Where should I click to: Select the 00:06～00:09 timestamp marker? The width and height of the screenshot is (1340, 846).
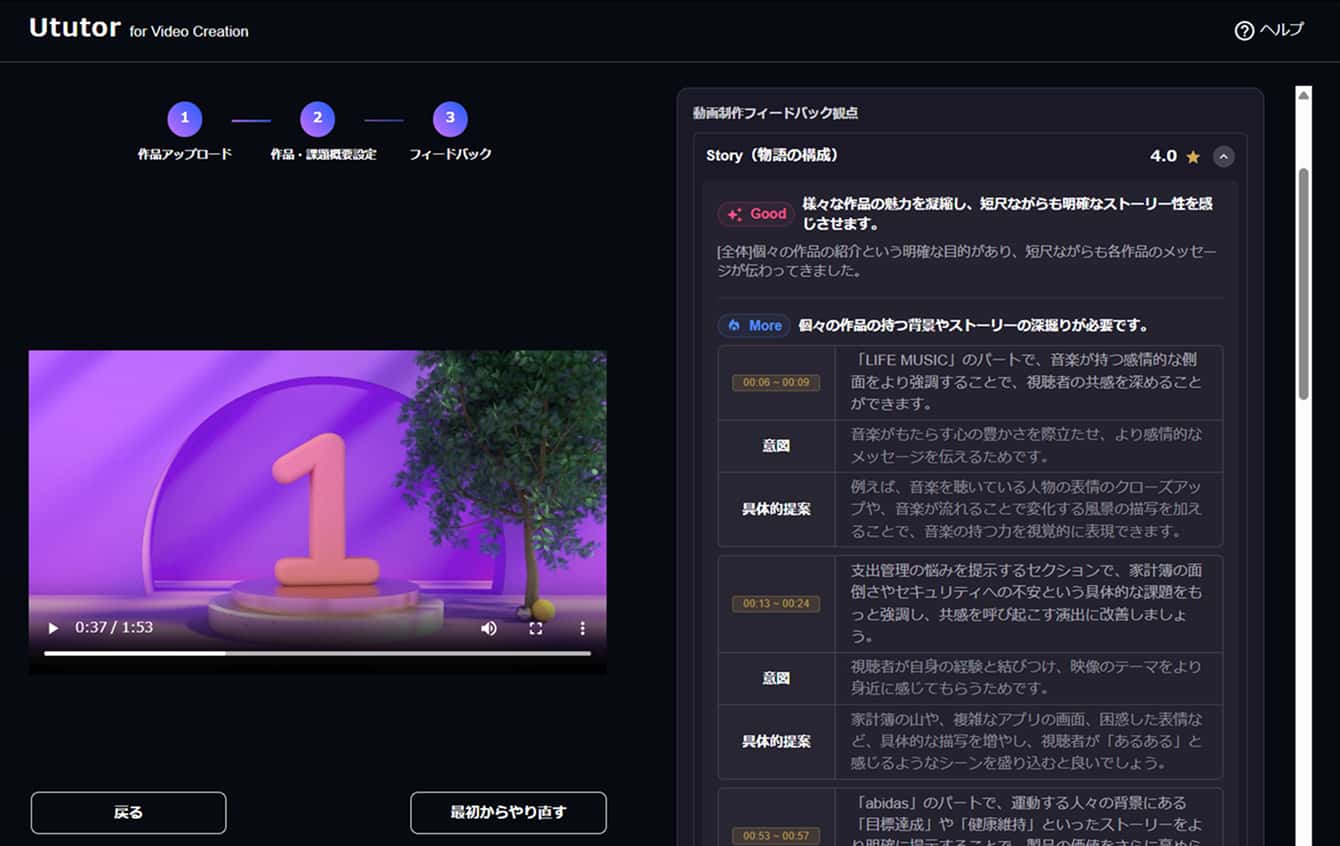[x=776, y=382]
